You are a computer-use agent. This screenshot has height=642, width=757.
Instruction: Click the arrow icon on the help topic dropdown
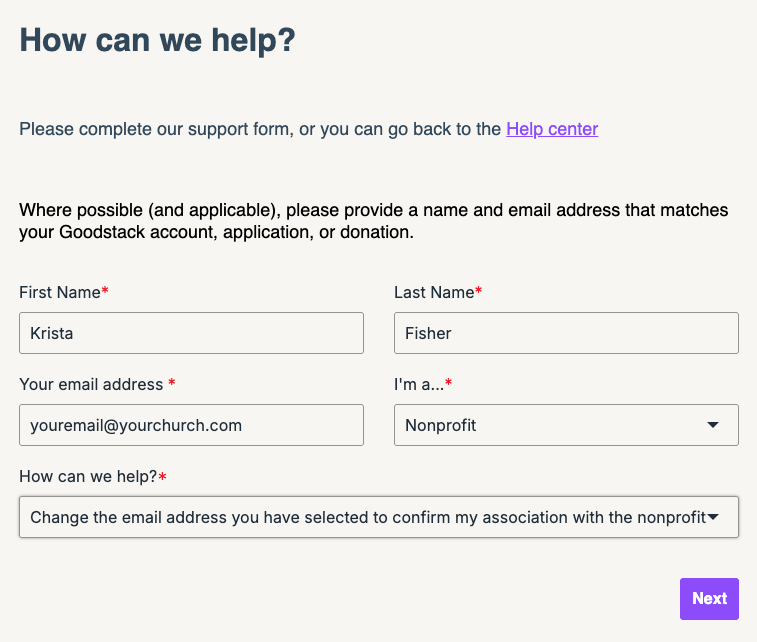(714, 517)
